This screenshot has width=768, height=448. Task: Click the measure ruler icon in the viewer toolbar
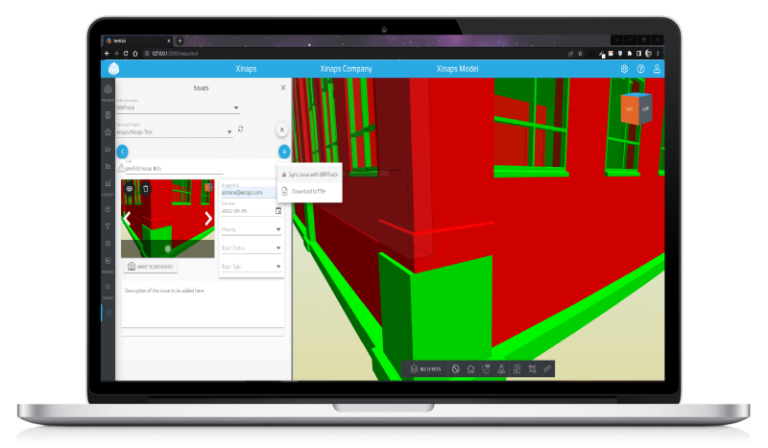point(547,369)
